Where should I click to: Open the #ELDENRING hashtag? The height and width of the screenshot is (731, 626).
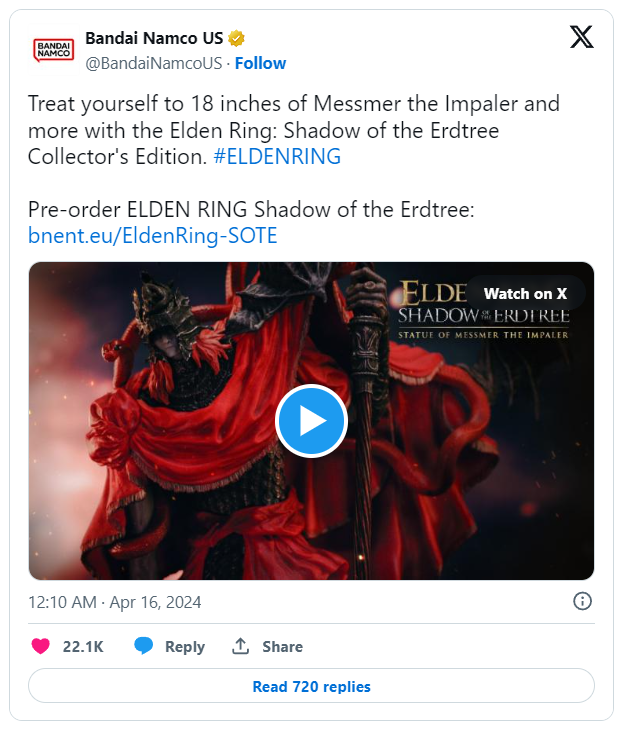277,157
